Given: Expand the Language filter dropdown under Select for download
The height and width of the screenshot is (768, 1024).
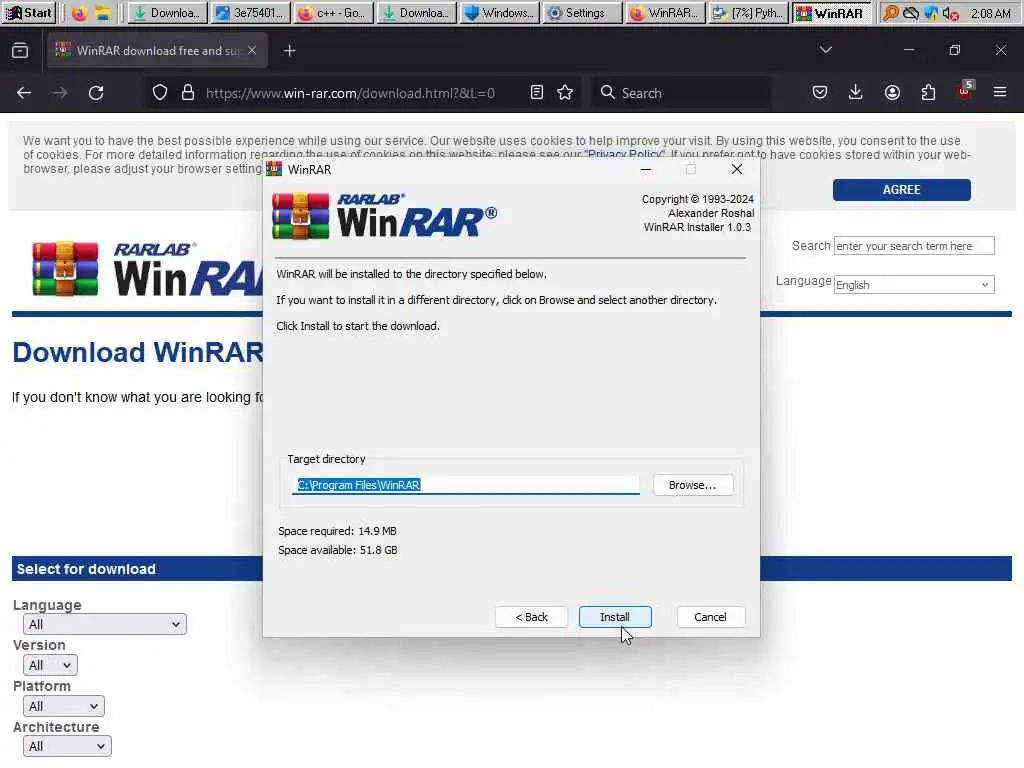Looking at the screenshot, I should point(104,624).
